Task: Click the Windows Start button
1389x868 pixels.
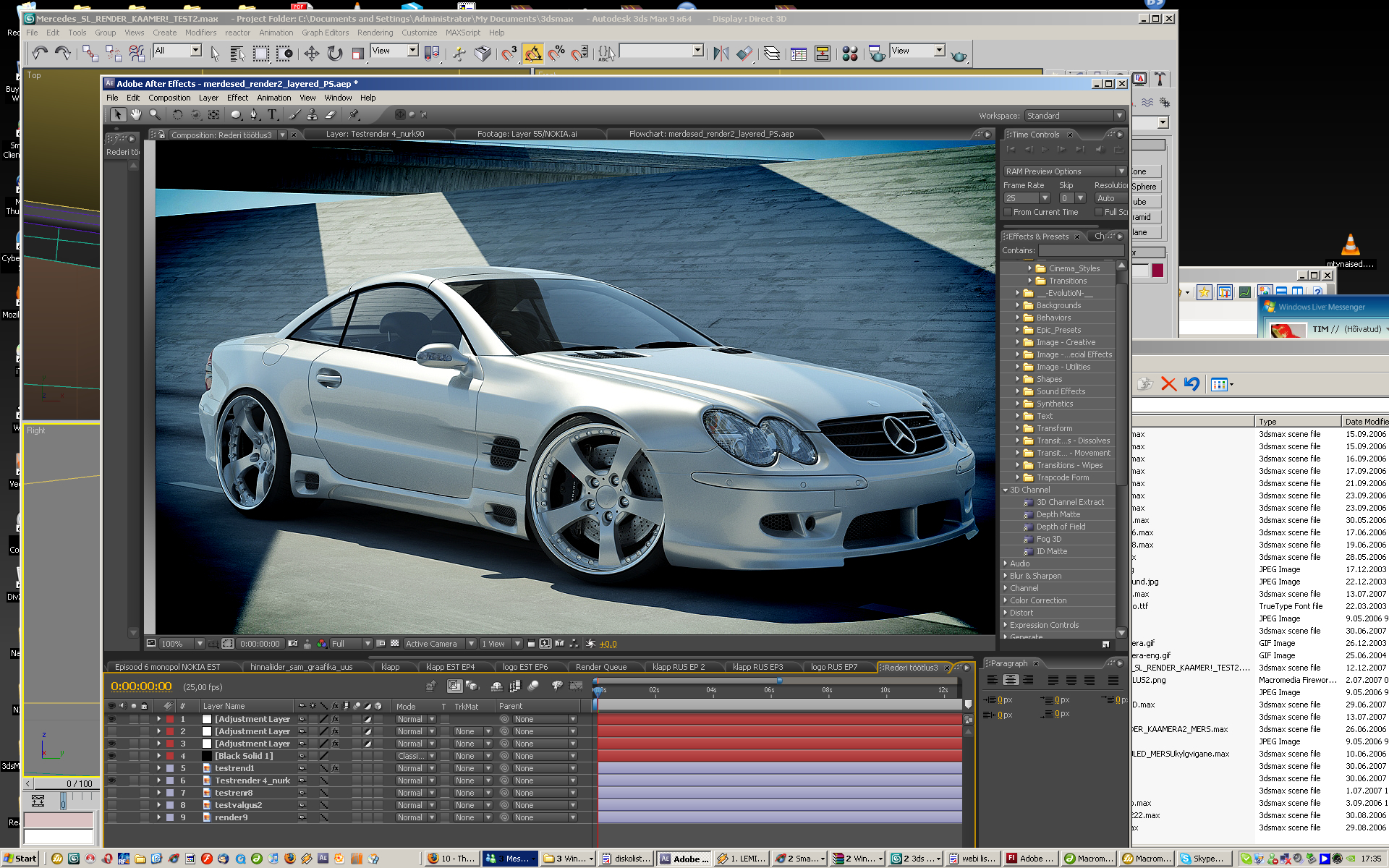Action: coord(20,859)
